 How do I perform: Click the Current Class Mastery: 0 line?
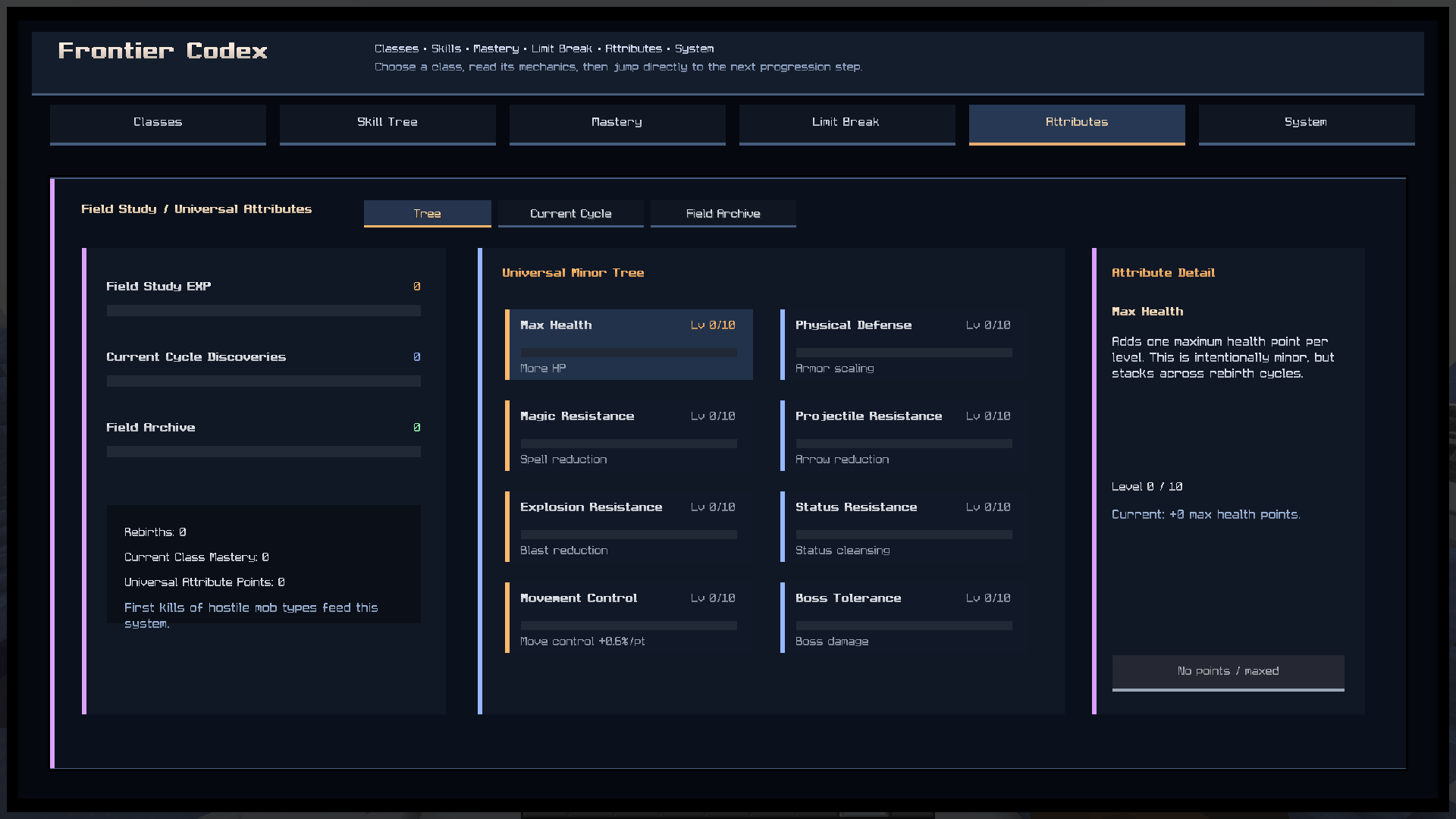point(196,557)
